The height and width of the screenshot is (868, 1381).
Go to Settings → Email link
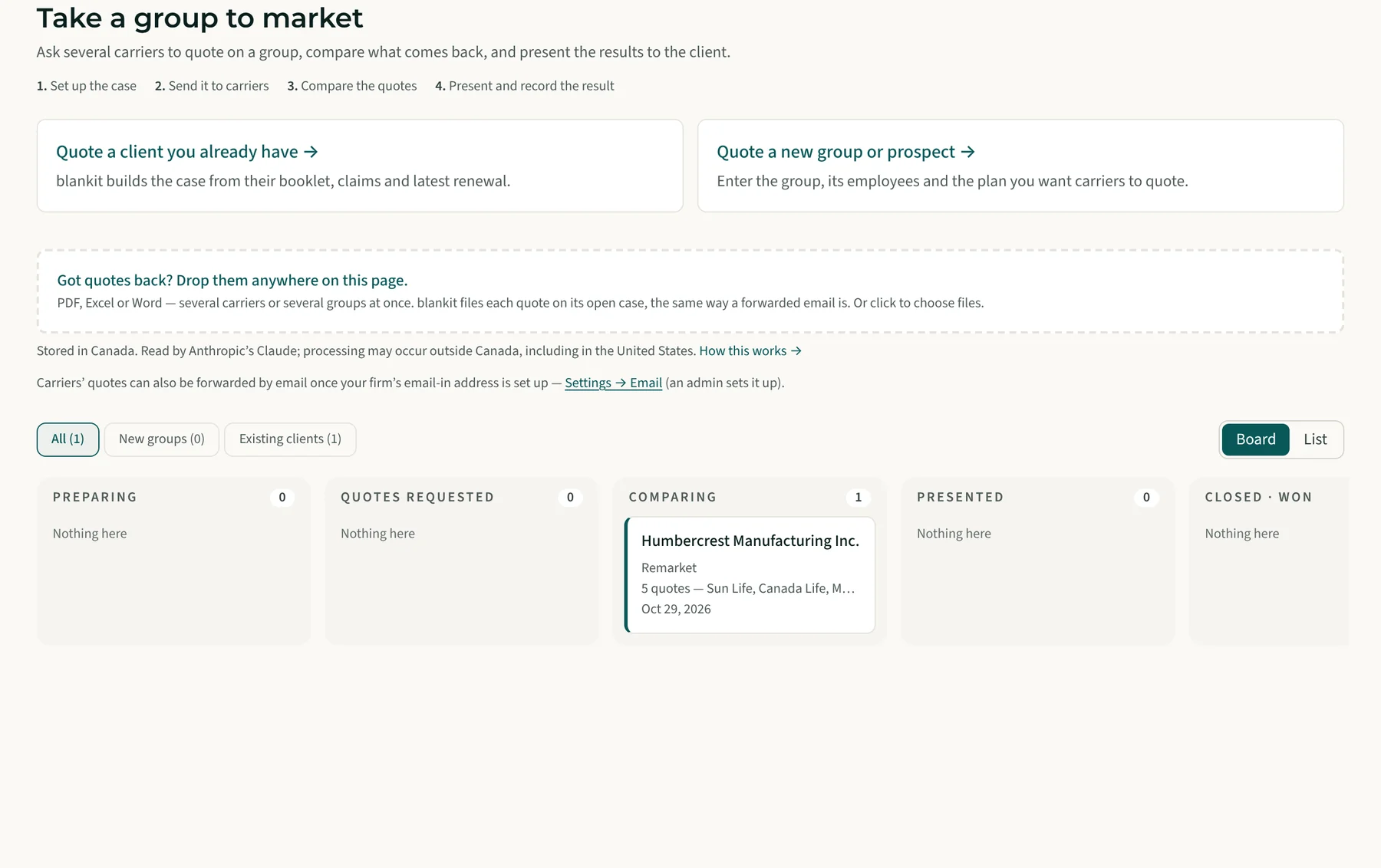click(x=613, y=383)
